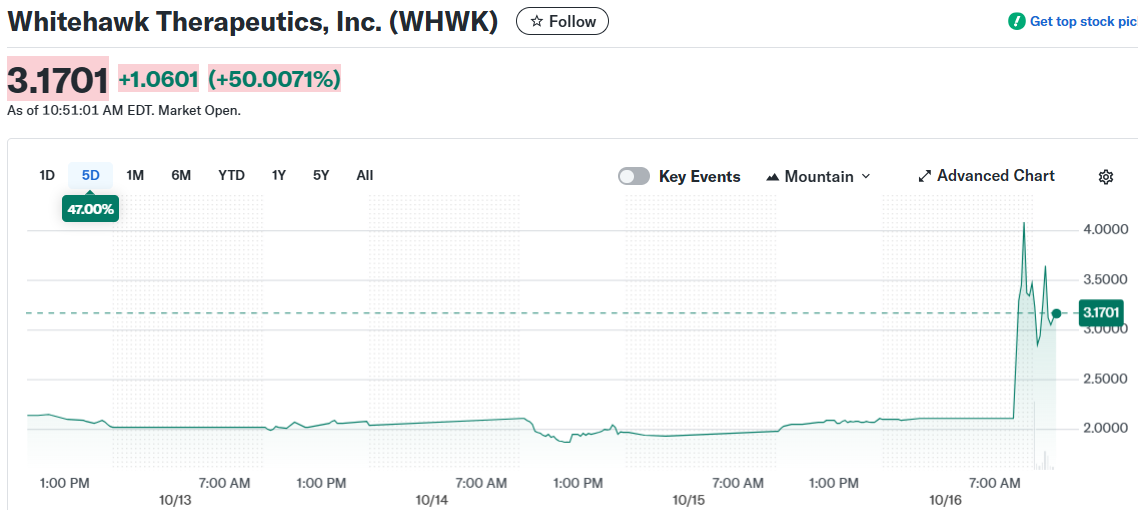
Task: Open Get top stock picks link
Action: 1082,21
